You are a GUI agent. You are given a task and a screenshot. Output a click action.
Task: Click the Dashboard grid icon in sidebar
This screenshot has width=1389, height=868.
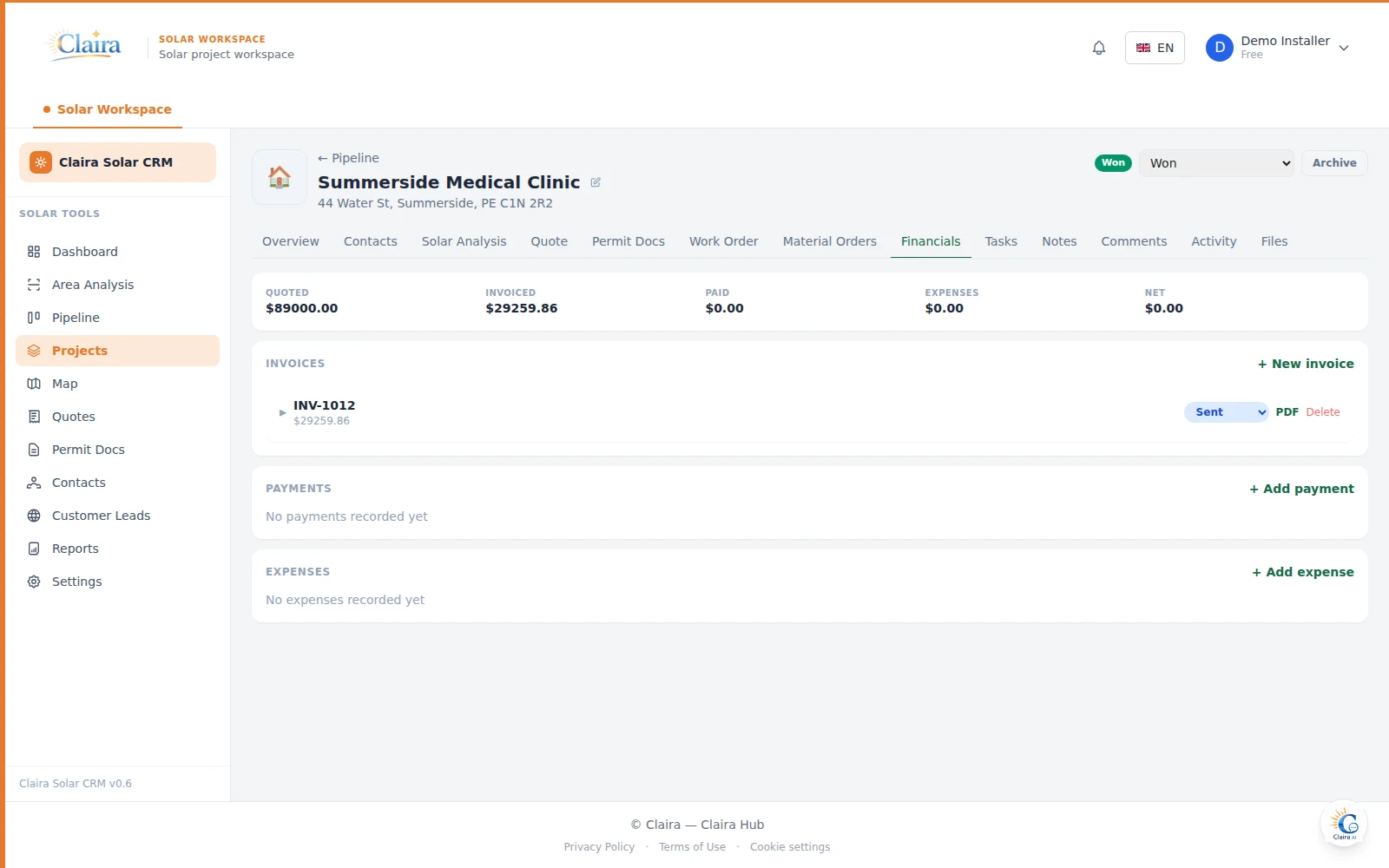point(34,252)
